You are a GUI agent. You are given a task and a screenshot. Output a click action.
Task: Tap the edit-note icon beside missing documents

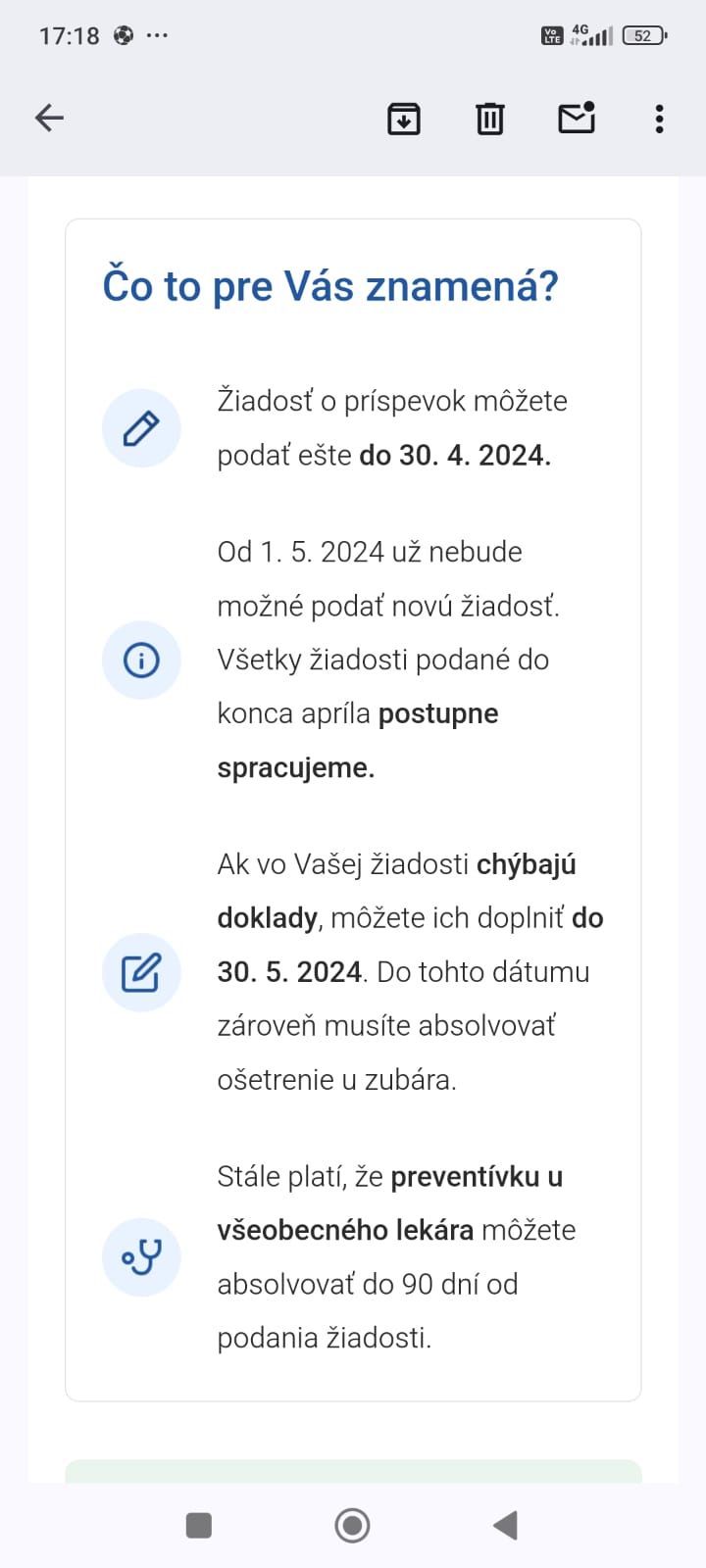[141, 972]
